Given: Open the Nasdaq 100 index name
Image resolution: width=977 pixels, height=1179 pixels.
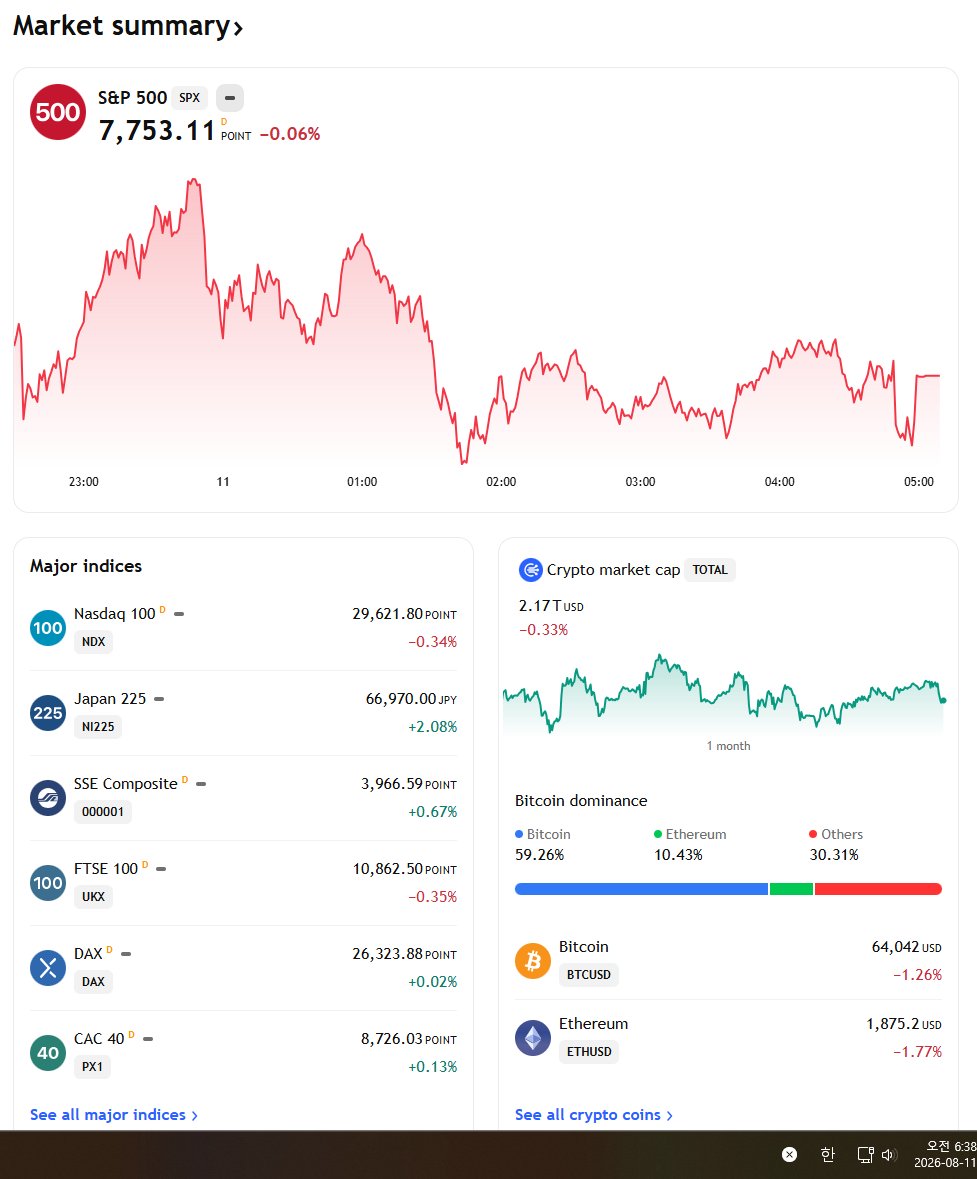Looking at the screenshot, I should pyautogui.click(x=114, y=614).
